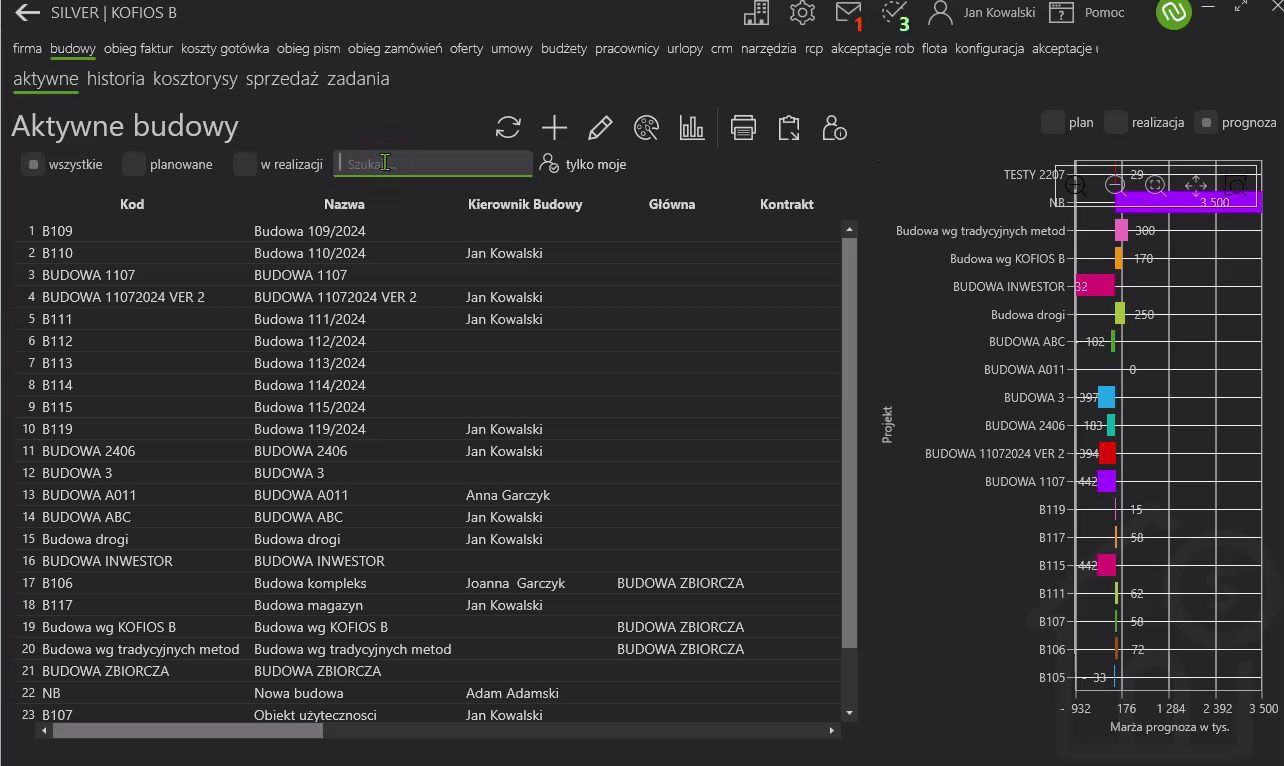
Task: Open Pomoc help
Action: pyautogui.click(x=1086, y=13)
